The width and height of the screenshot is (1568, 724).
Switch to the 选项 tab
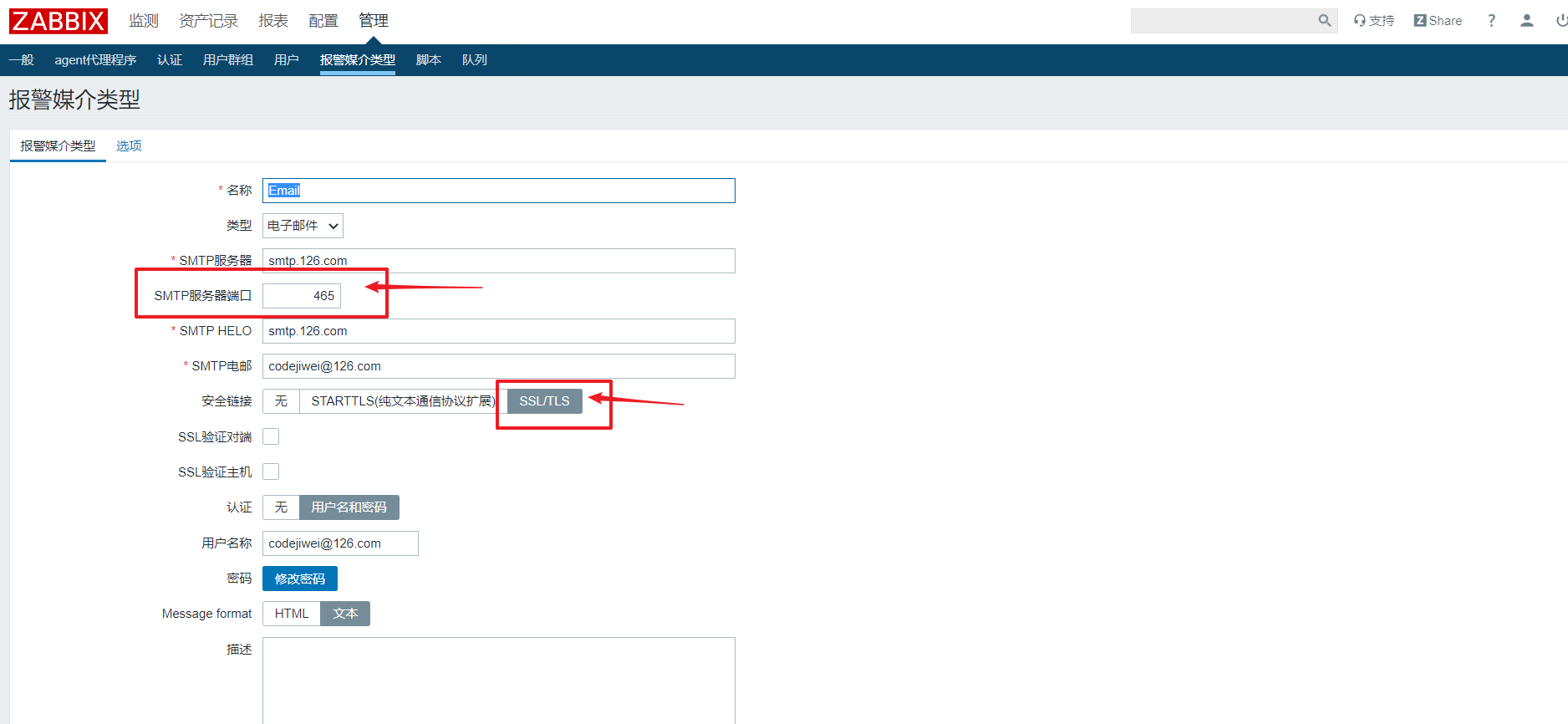(129, 146)
